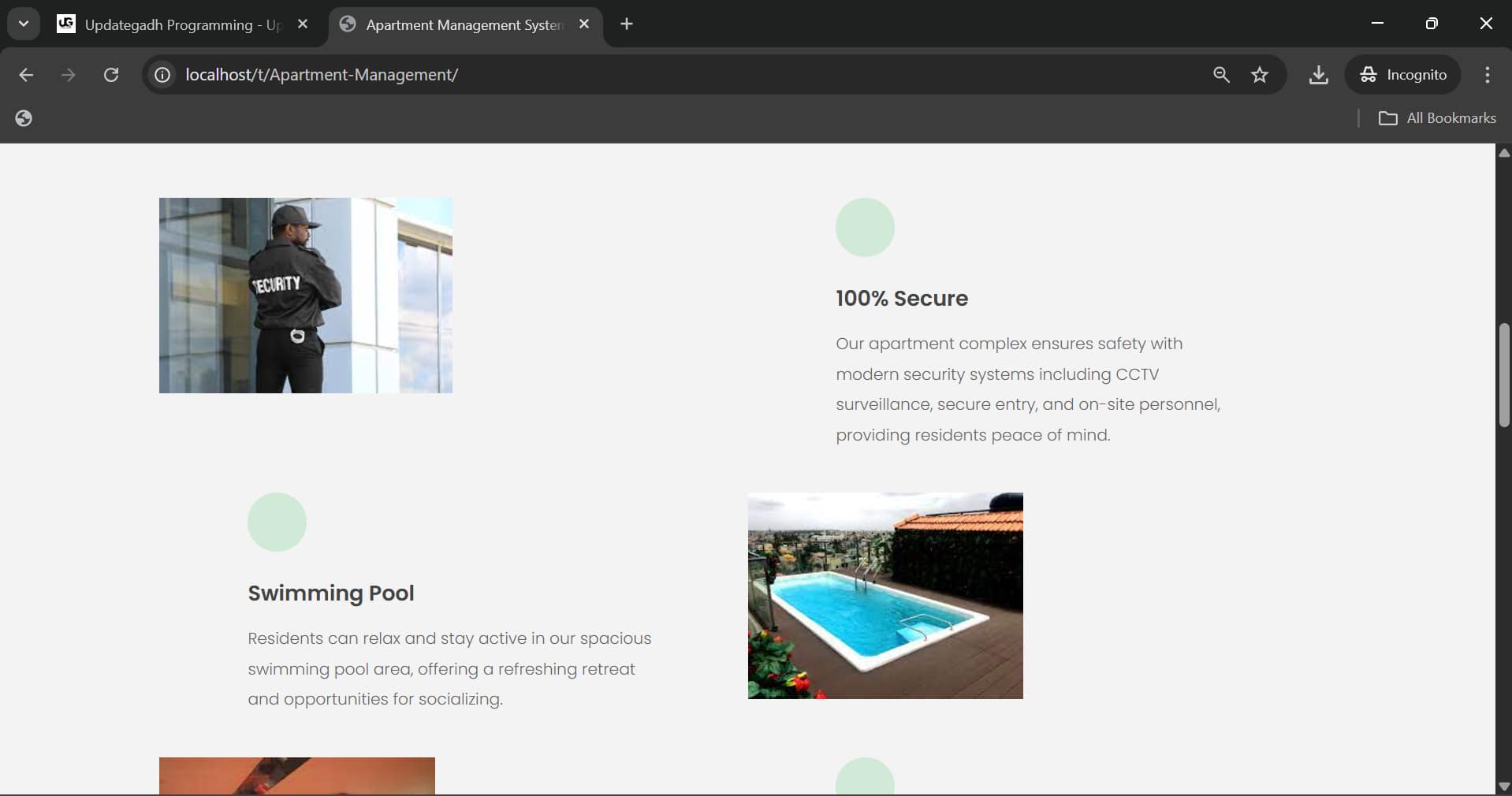Reload the current page
The width and height of the screenshot is (1512, 796).
[111, 75]
